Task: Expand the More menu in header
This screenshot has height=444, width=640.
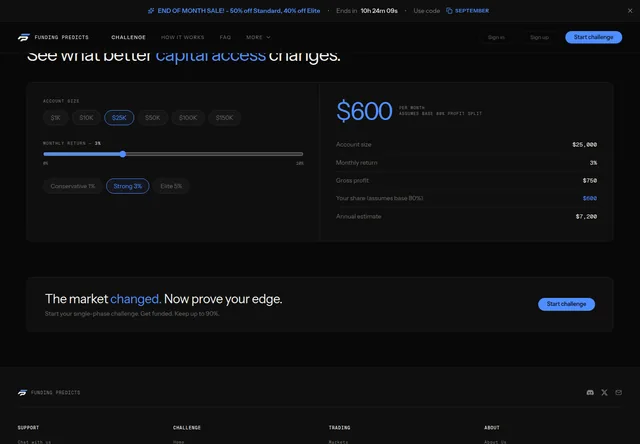Action: (x=258, y=37)
